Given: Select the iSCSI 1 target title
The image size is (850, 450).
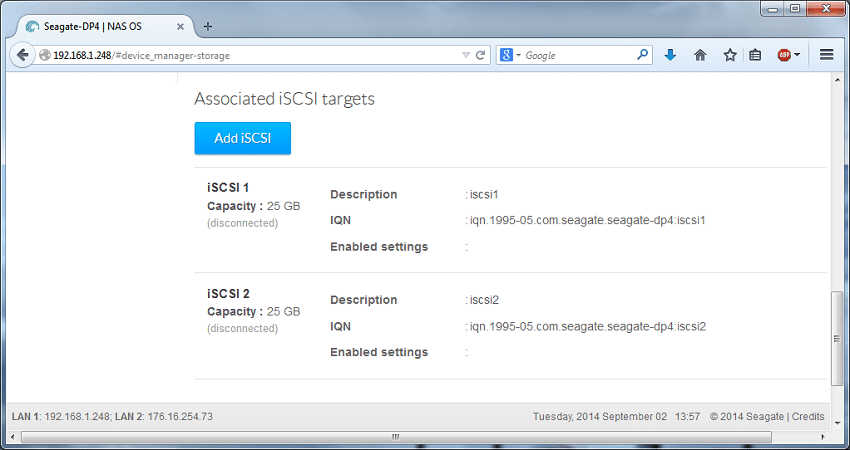Looking at the screenshot, I should (228, 188).
